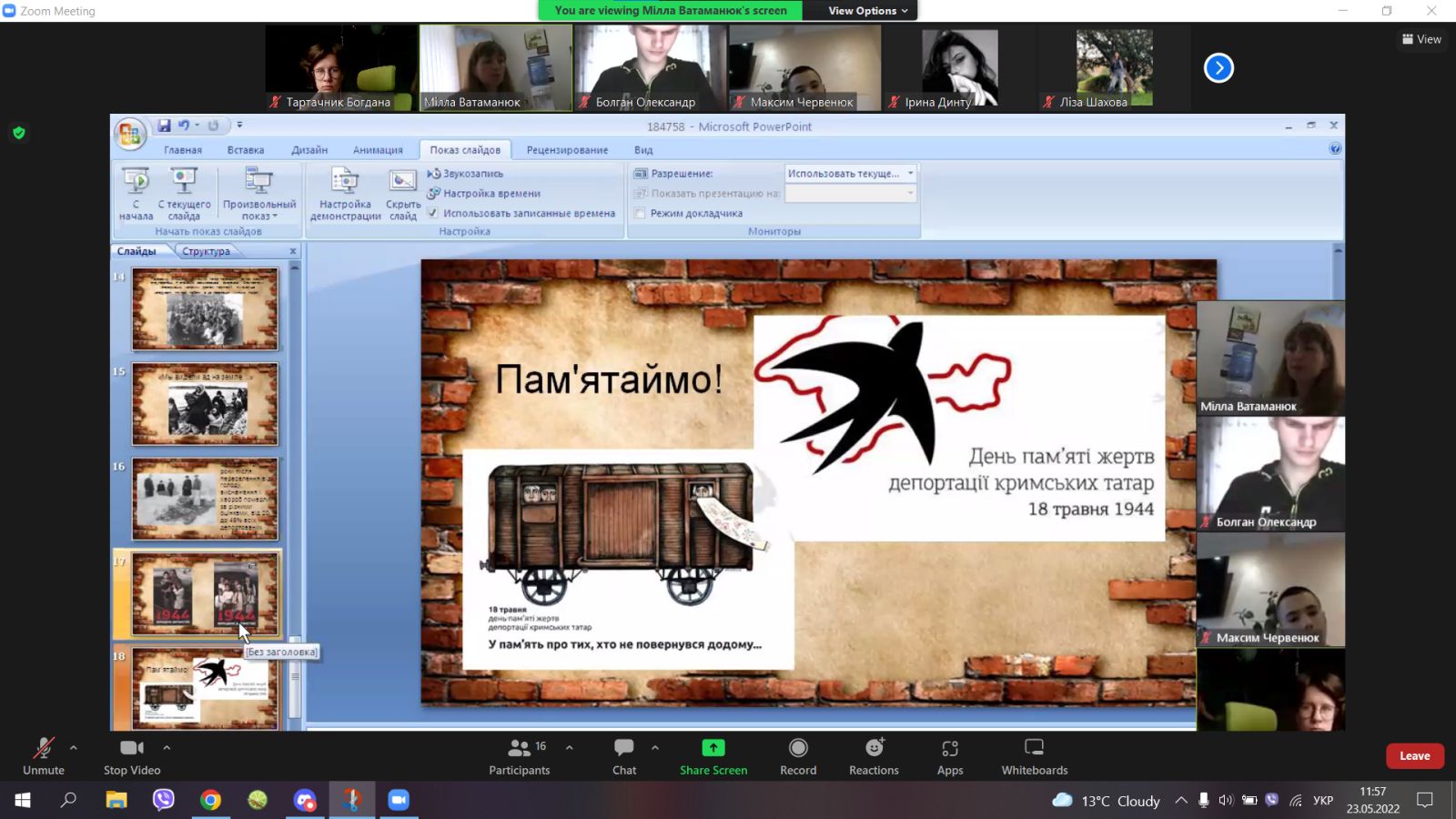Click the Undo icon in PowerPoint
The height and width of the screenshot is (819, 1456).
coord(184,126)
